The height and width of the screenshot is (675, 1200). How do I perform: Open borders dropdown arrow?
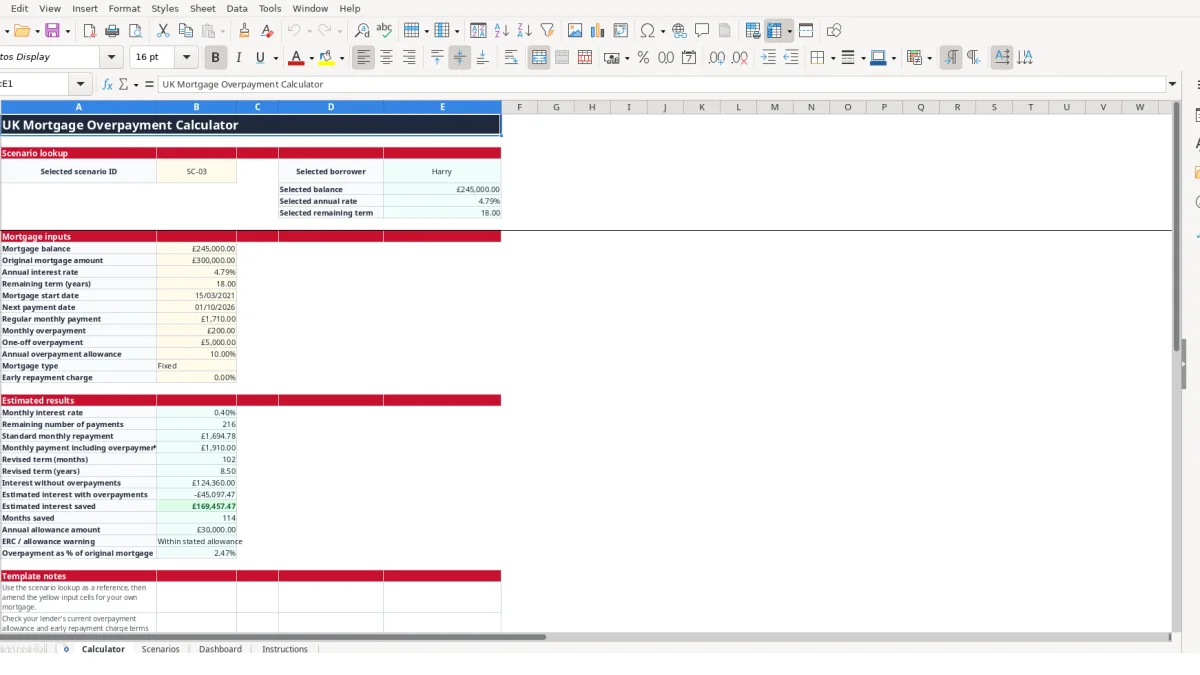(x=832, y=58)
